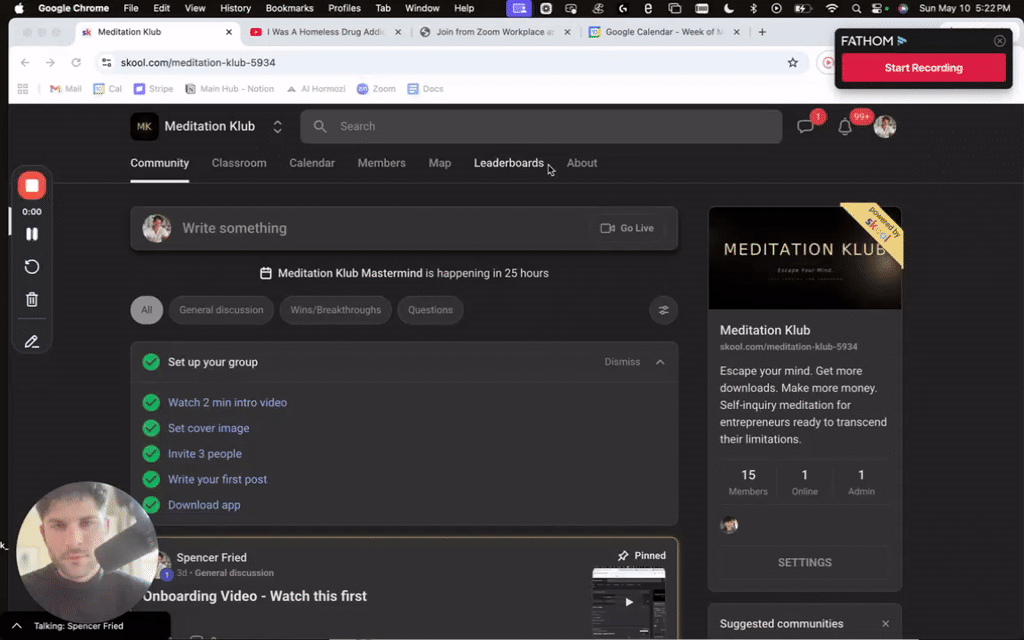Open the profile avatar menu in Skool header
Image resolution: width=1024 pixels, height=640 pixels.
[885, 127]
